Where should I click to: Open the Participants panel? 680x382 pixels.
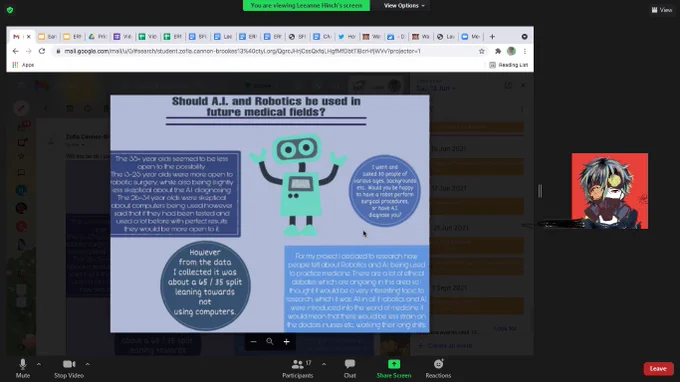pyautogui.click(x=298, y=369)
